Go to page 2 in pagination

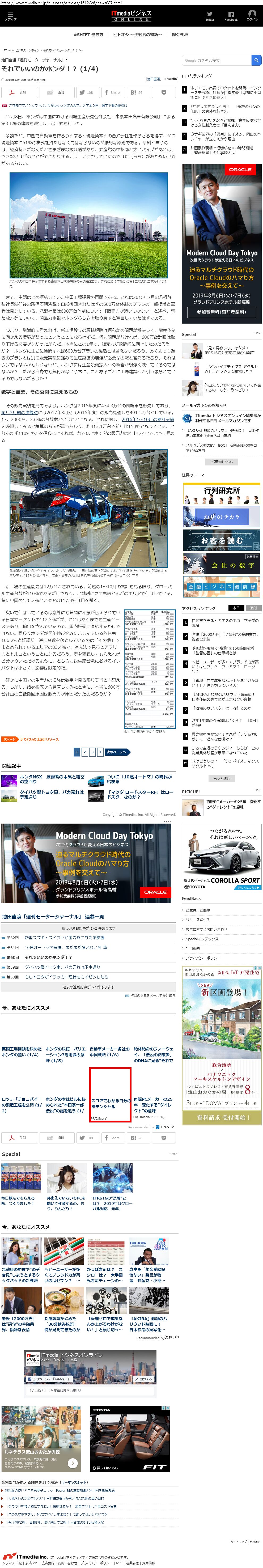(85, 752)
